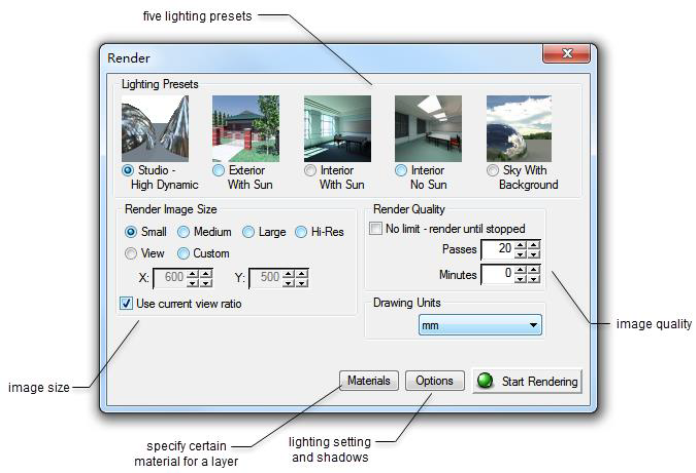Viewport: 696px width, 473px height.
Task: Click the X width field showing 600
Action: [170, 278]
